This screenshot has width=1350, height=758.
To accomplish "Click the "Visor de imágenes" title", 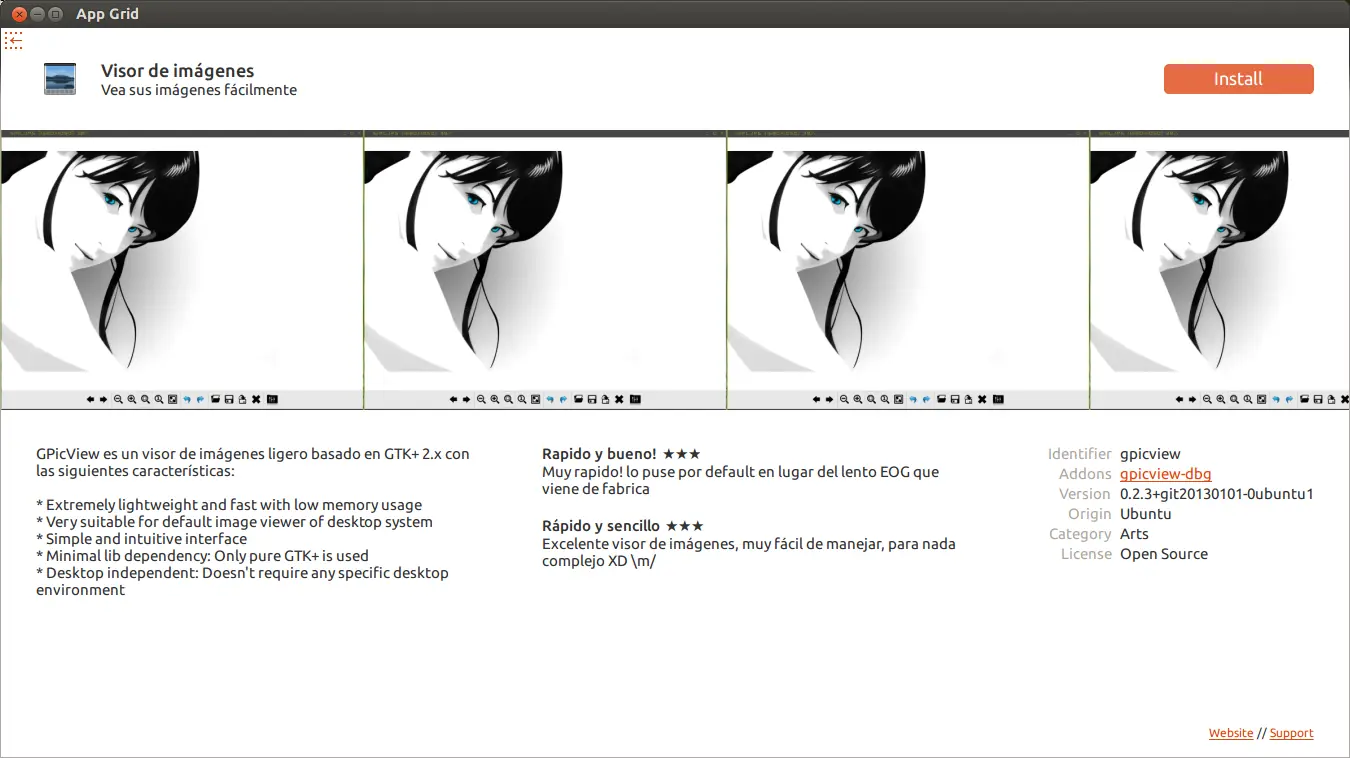I will coord(178,71).
